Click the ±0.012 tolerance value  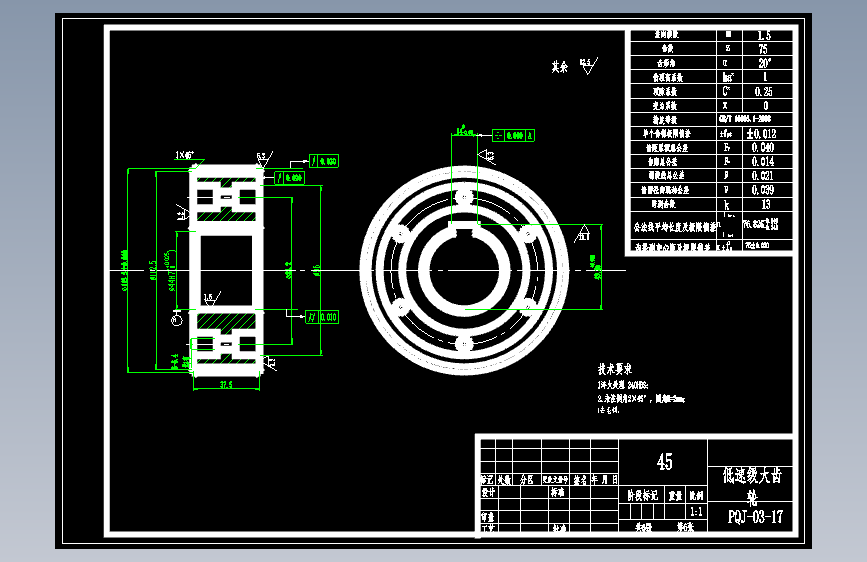coord(761,133)
